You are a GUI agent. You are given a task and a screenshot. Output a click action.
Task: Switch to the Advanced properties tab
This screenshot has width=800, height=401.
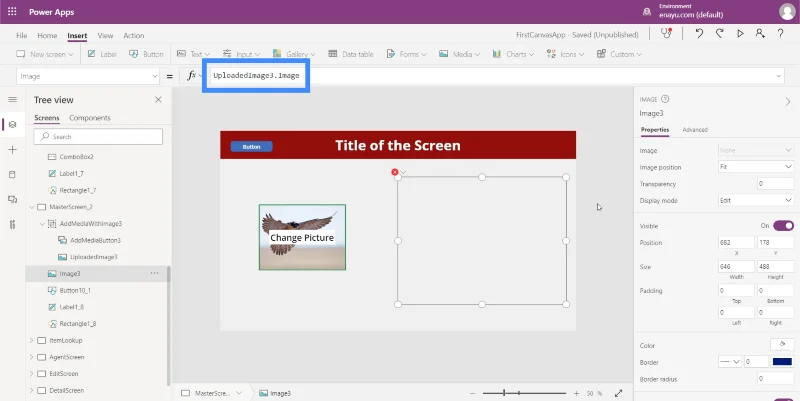click(x=695, y=130)
